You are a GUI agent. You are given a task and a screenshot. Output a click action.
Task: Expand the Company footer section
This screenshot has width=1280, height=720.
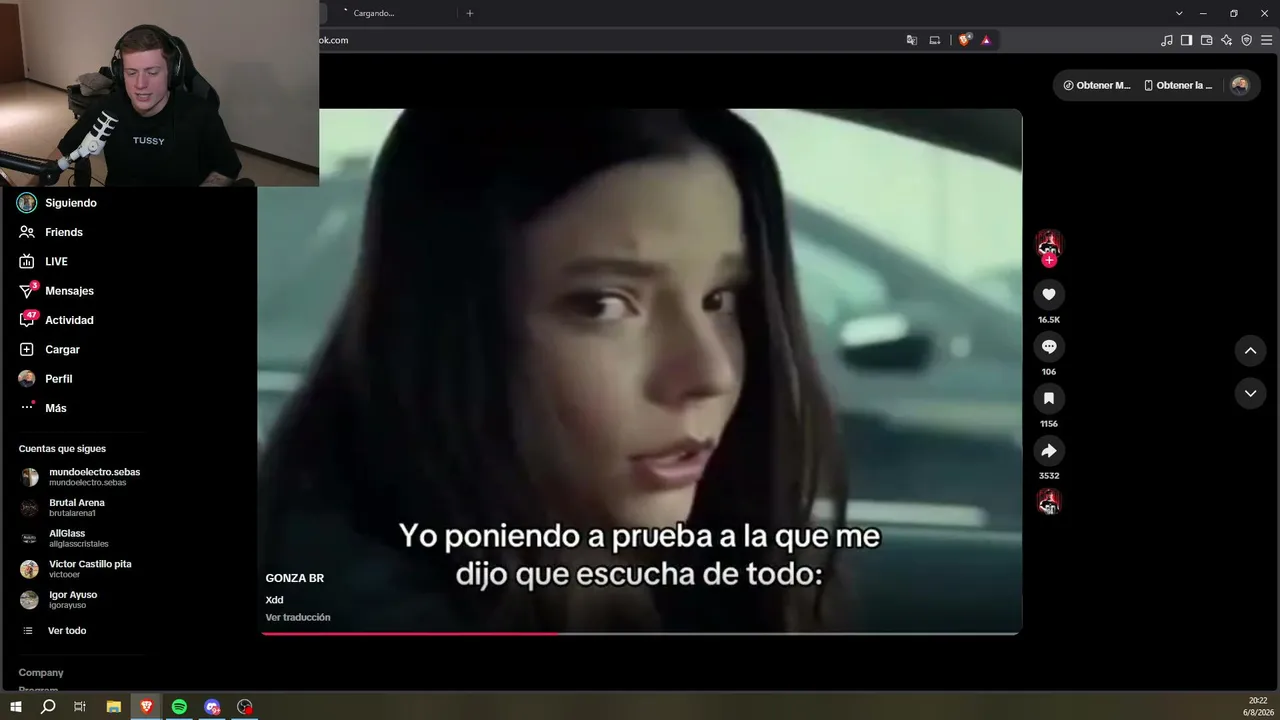tap(41, 673)
